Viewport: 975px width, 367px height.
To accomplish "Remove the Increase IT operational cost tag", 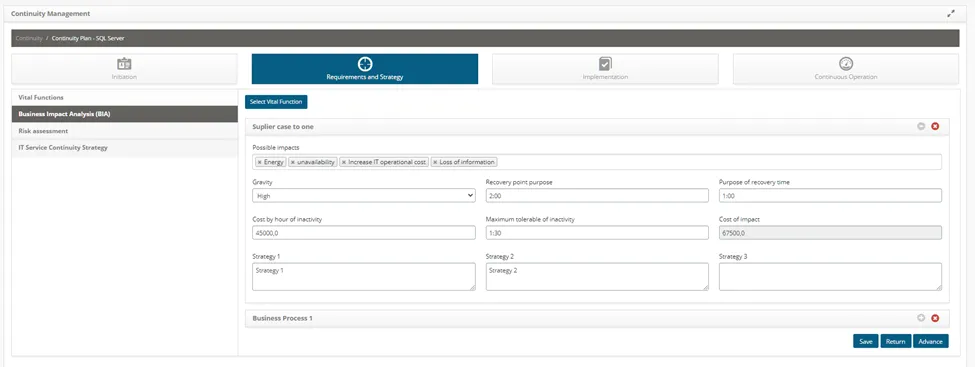I will [x=344, y=162].
